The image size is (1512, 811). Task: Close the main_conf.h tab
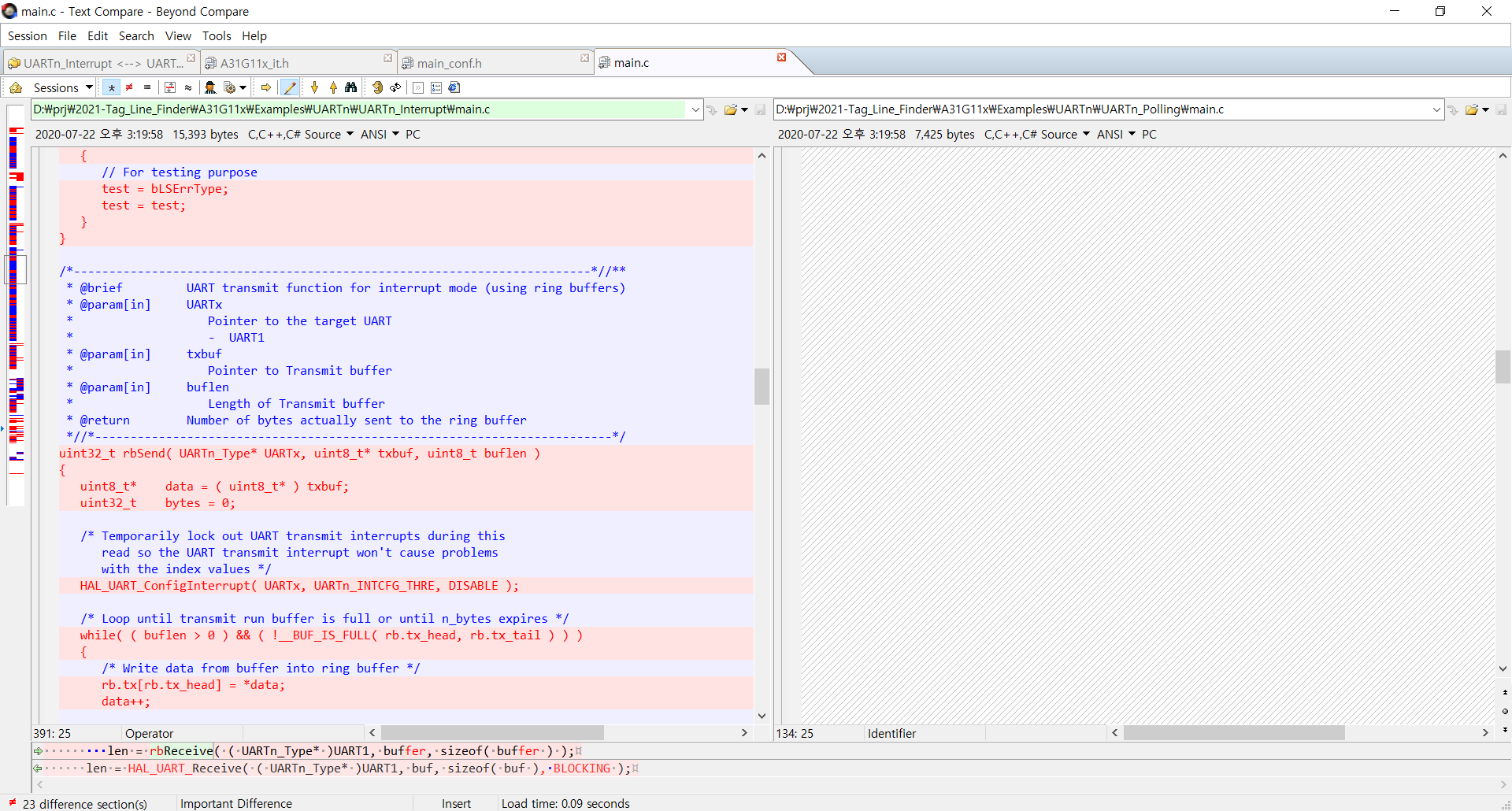click(585, 58)
